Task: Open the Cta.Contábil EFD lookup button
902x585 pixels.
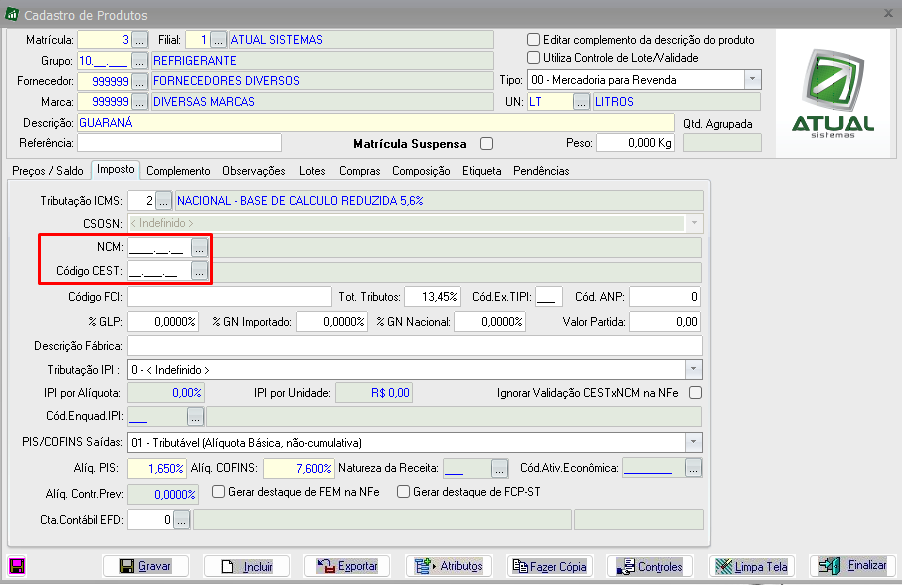Action: (181, 520)
